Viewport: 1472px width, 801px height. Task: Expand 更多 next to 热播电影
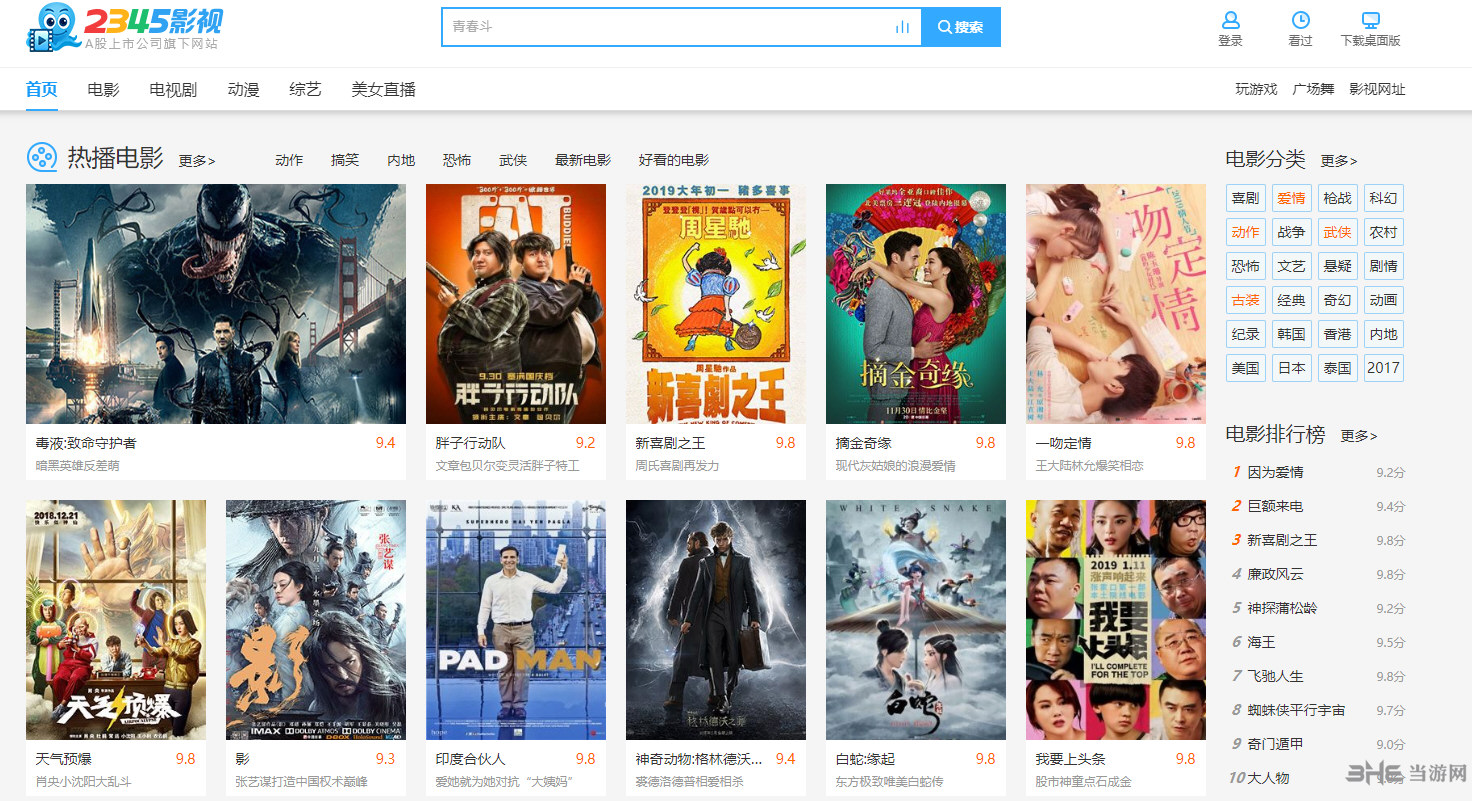pos(196,160)
